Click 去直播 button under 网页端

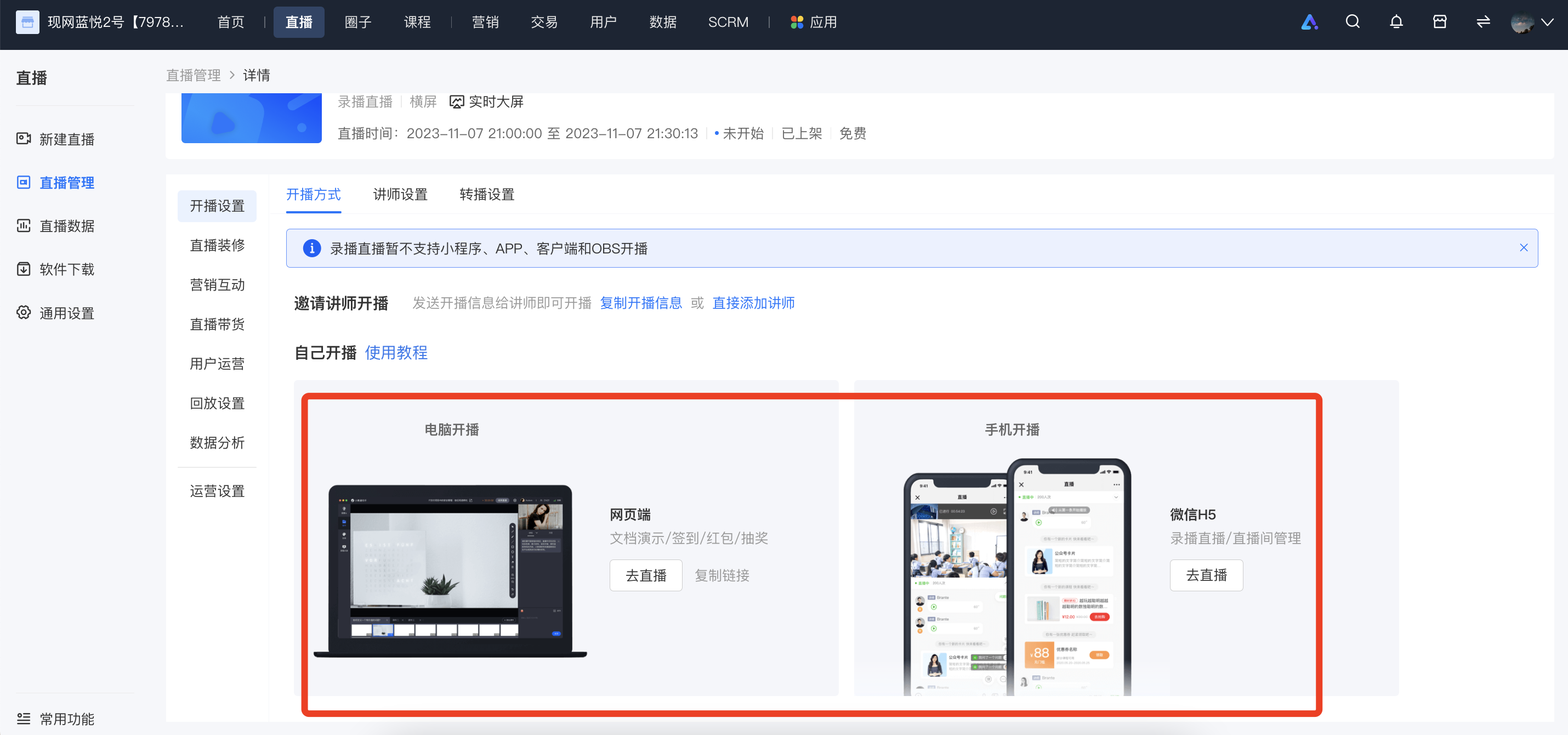645,575
